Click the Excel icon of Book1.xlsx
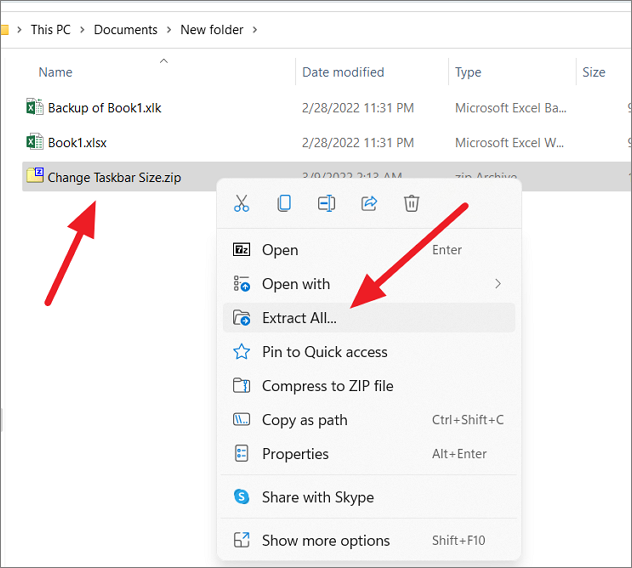Screen dimensions: 632x568 coord(35,142)
